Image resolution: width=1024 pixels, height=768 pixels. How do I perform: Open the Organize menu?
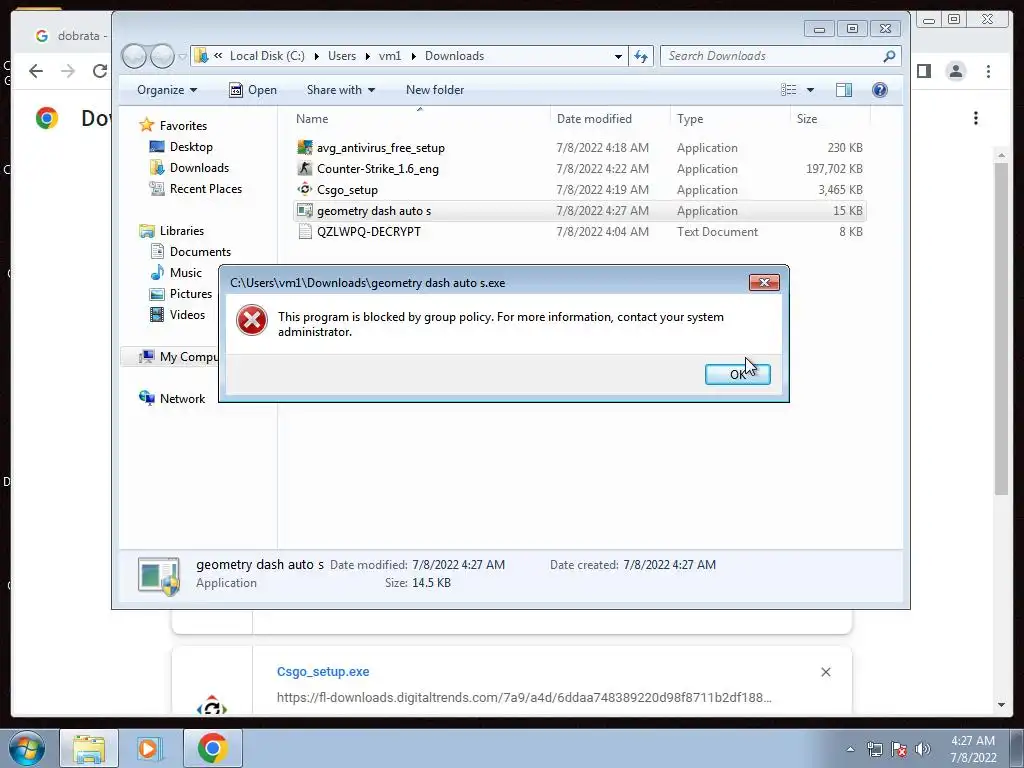click(x=167, y=89)
